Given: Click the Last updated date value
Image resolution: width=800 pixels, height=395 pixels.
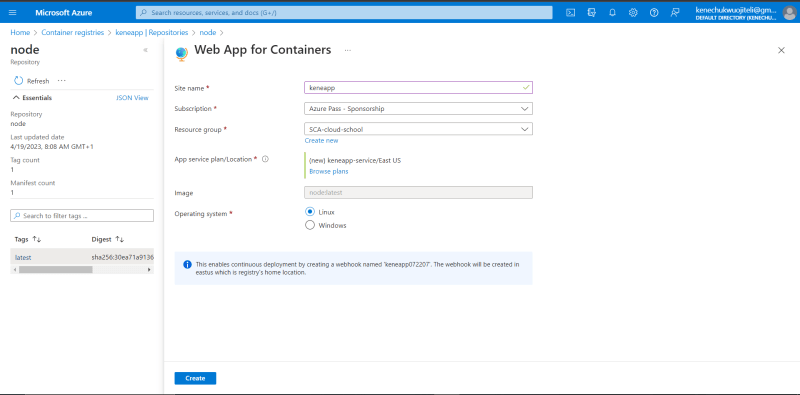Looking at the screenshot, I should coord(52,146).
